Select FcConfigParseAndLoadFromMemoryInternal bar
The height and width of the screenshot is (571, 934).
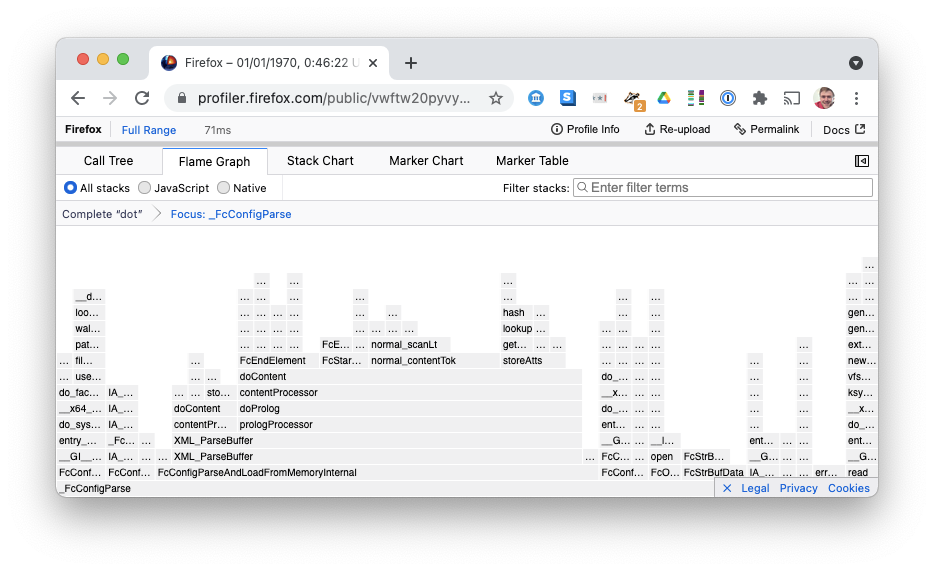tap(376, 472)
